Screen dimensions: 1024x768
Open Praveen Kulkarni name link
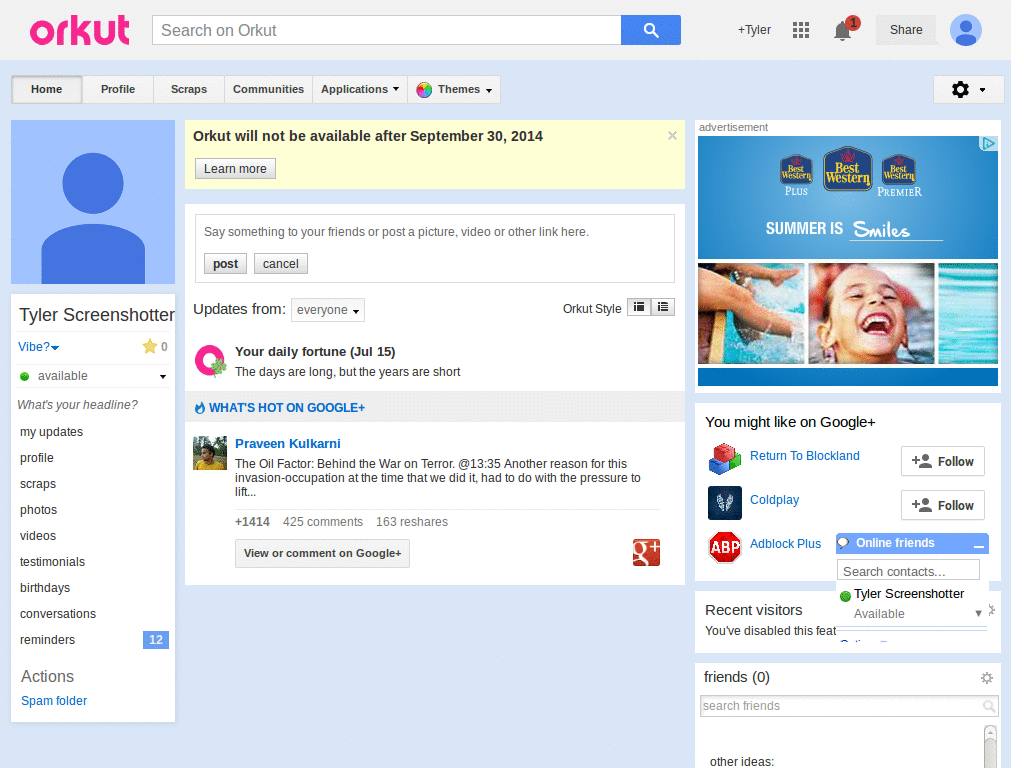point(288,443)
